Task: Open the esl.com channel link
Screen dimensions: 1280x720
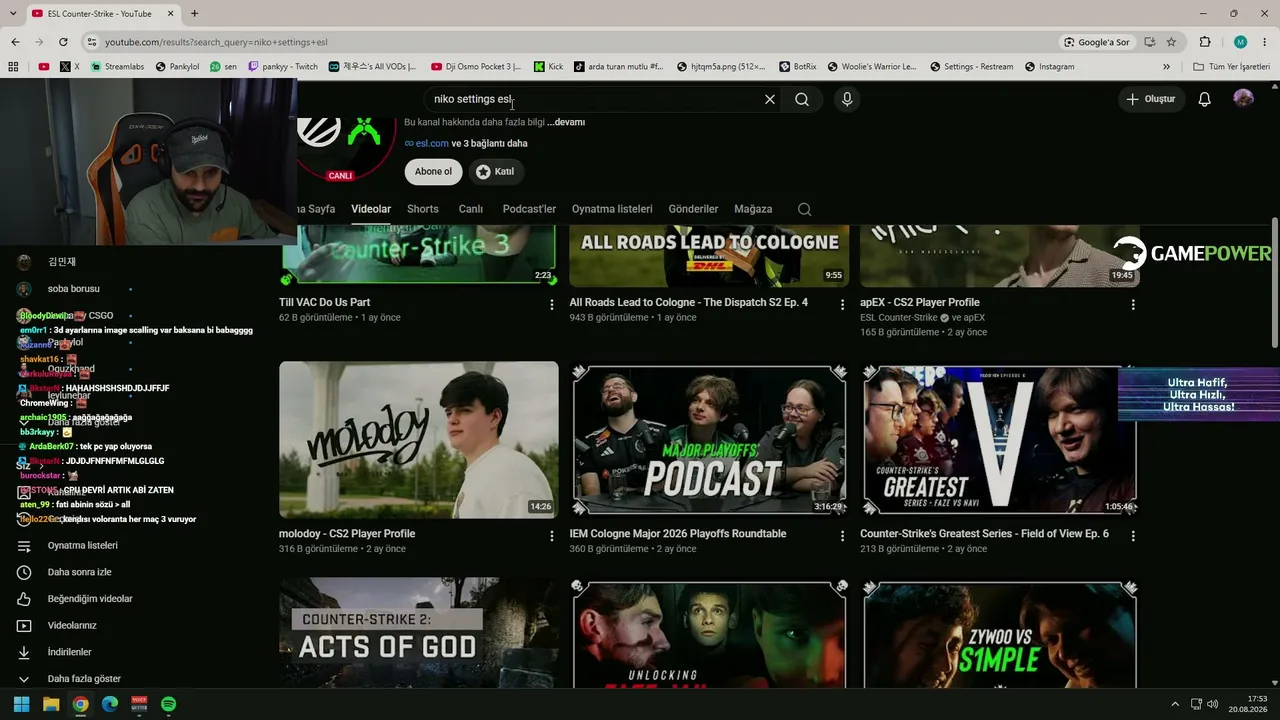Action: pyautogui.click(x=432, y=143)
